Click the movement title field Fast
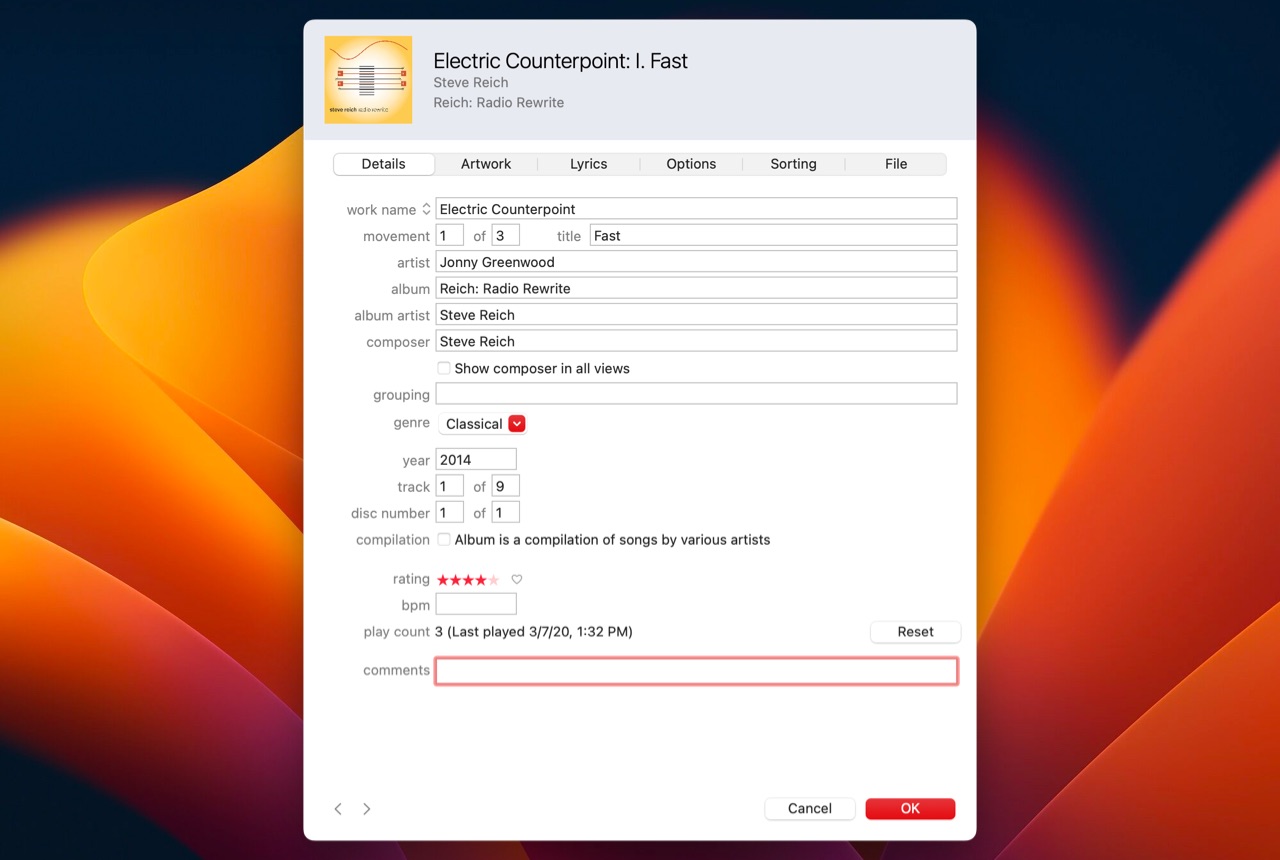This screenshot has width=1280, height=860. point(773,236)
